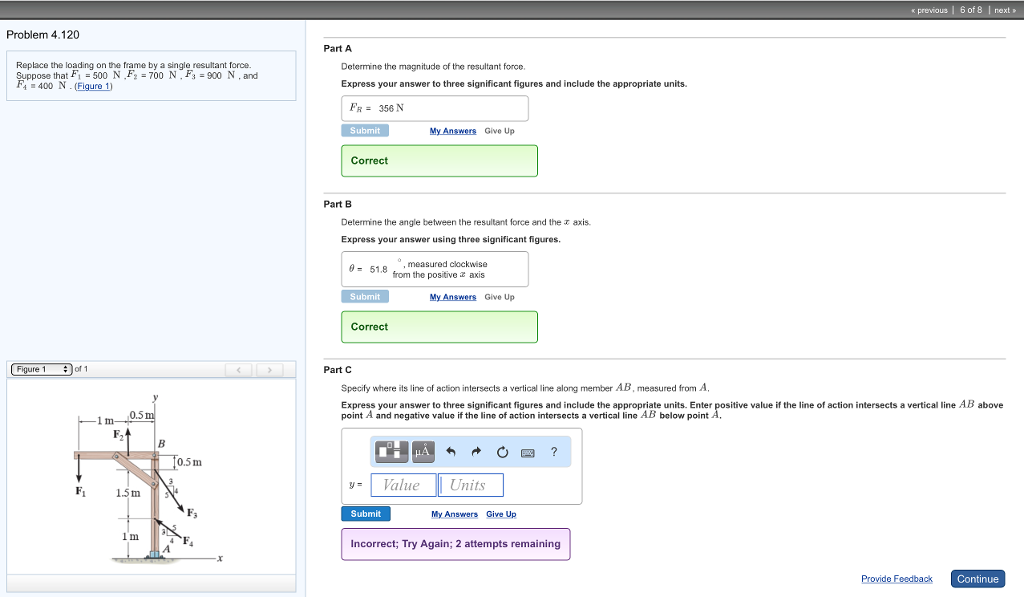Click the redo arrow in answer toolbar
Viewport: 1024px width, 597px height.
pyautogui.click(x=476, y=452)
